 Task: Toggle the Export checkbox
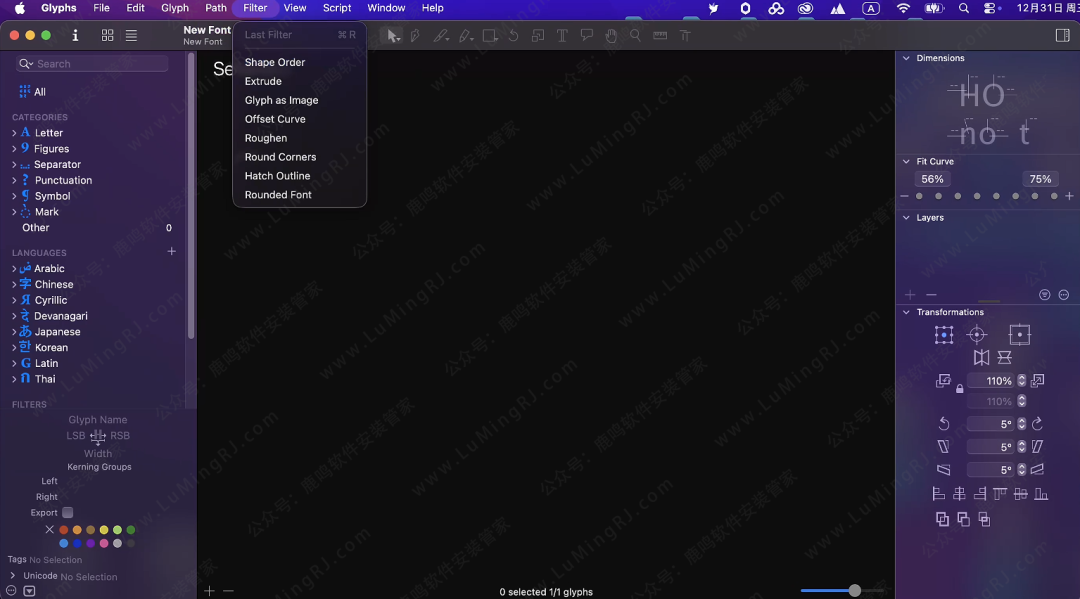pyautogui.click(x=68, y=512)
